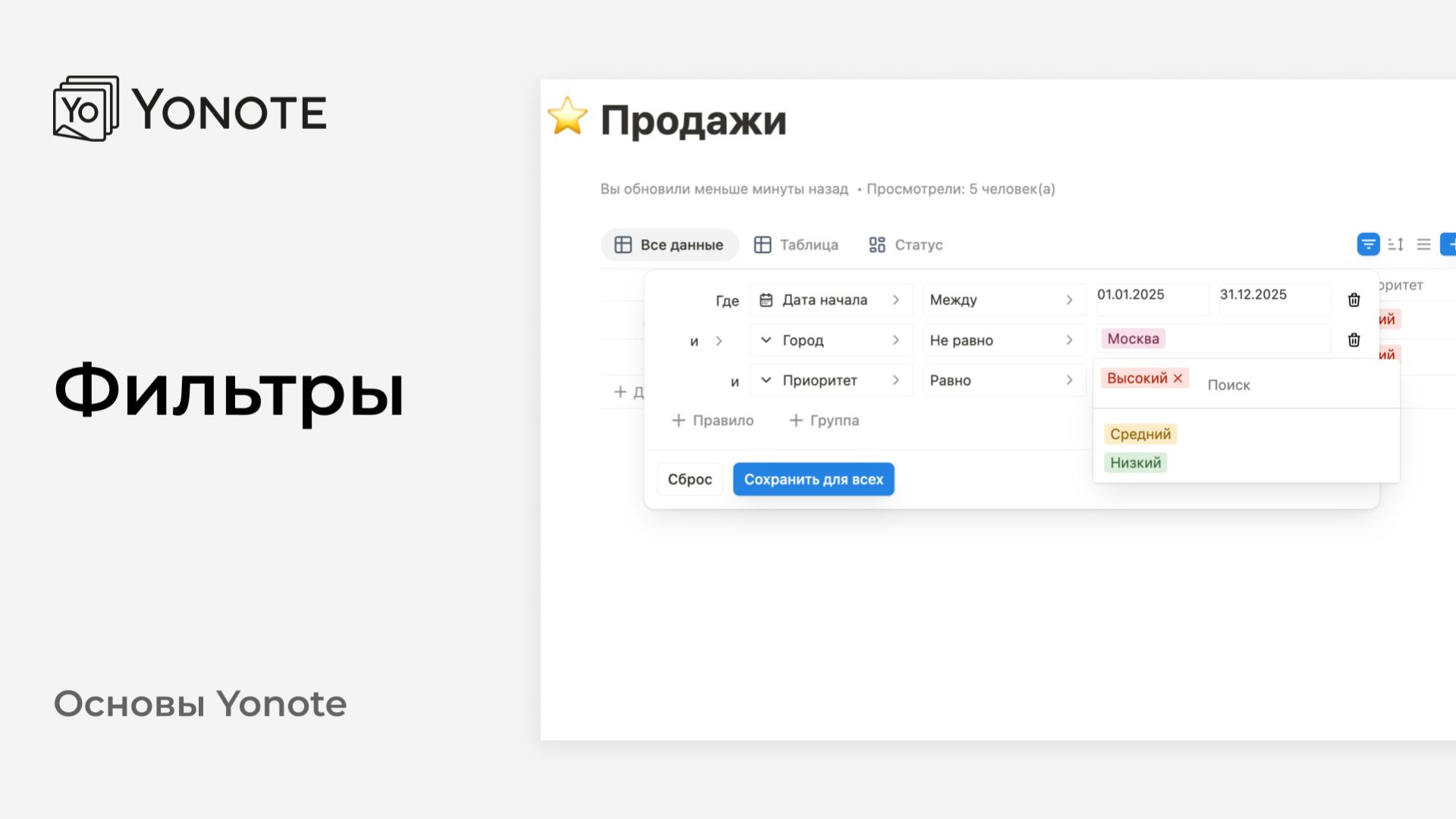The image size is (1456, 819).
Task: Click the Где label in filter
Action: pos(727,301)
